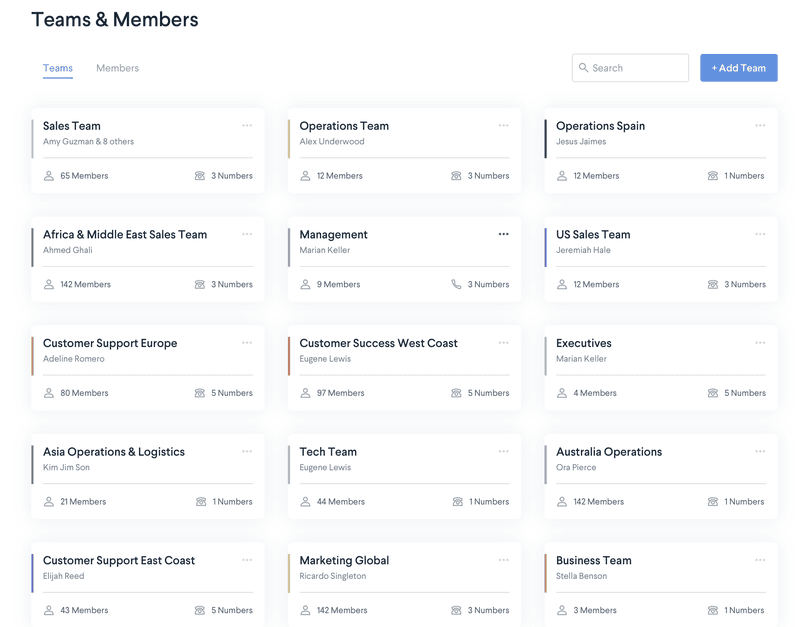Viewport: 800px width, 627px height.
Task: Click the phone numbers icon on Operations Team card
Action: pos(457,175)
